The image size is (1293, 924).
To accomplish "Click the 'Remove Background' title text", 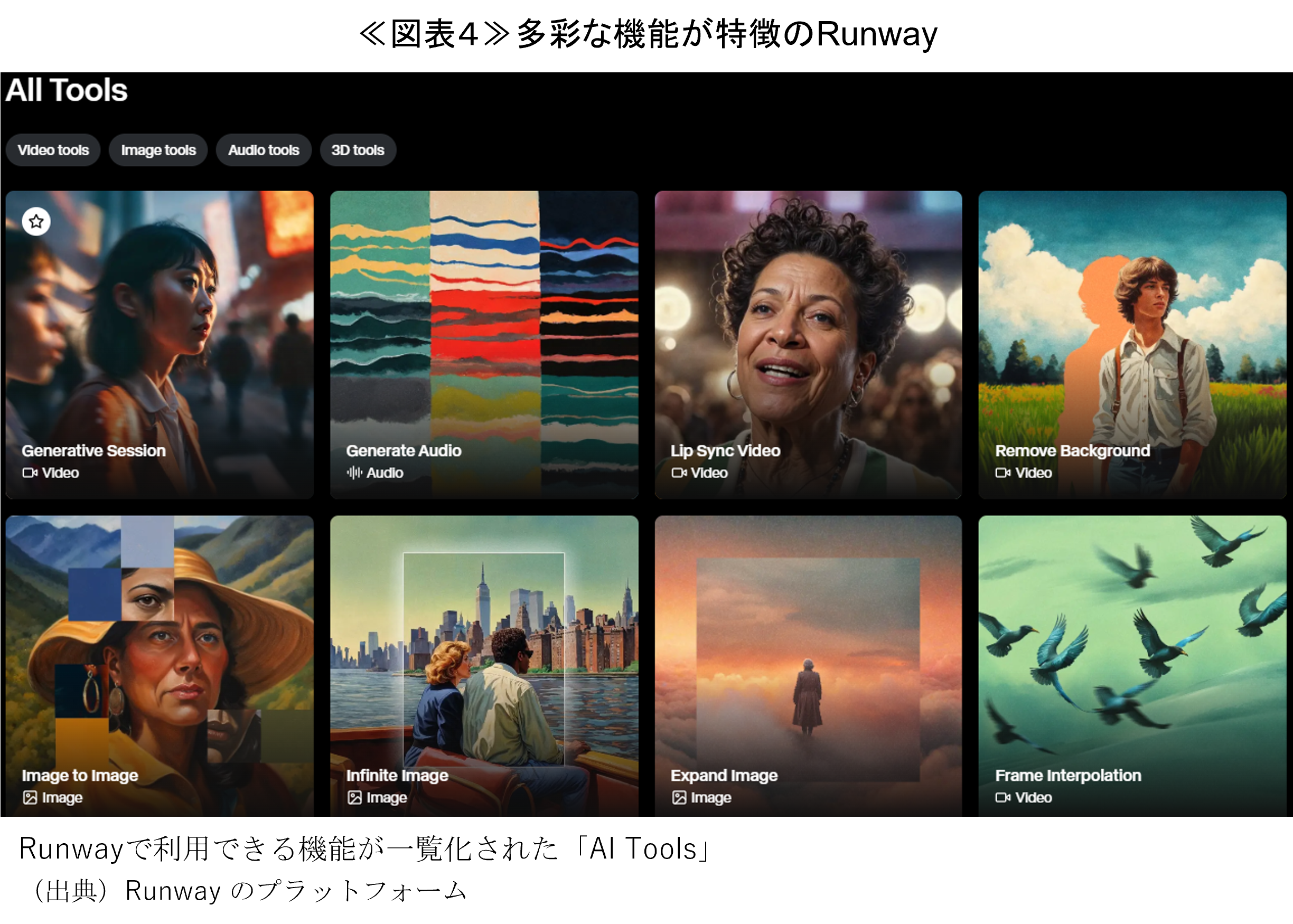I will (x=1073, y=450).
